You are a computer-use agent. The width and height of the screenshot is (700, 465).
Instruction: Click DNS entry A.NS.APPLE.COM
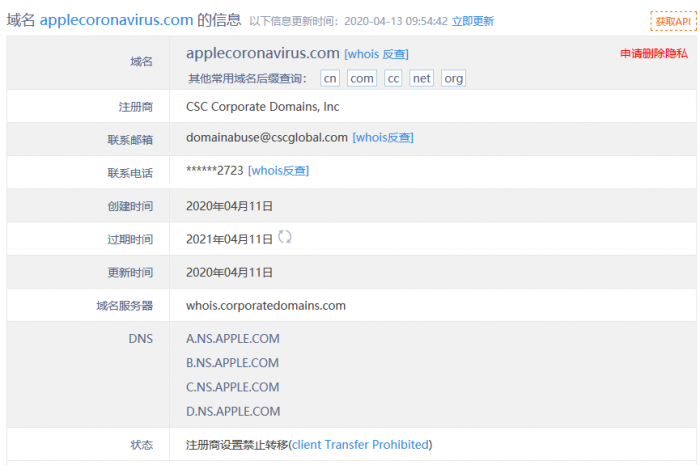point(233,339)
